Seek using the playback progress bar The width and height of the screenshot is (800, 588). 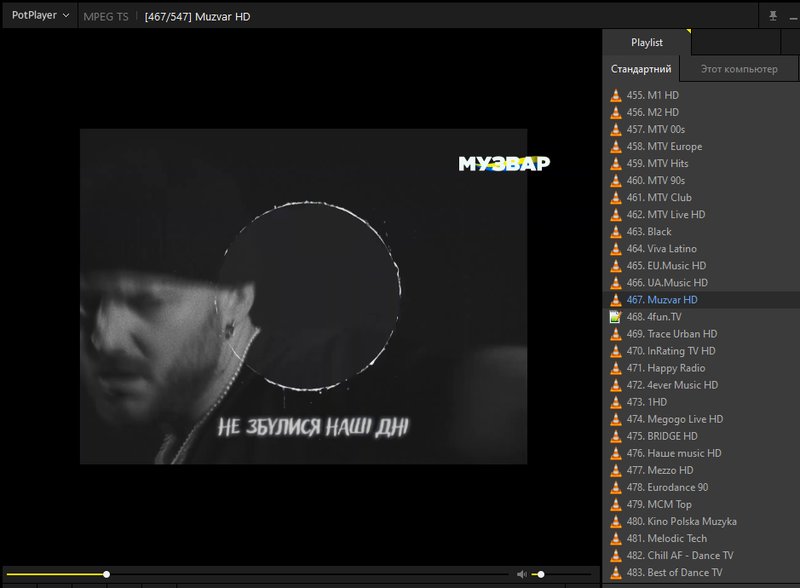[x=257, y=574]
